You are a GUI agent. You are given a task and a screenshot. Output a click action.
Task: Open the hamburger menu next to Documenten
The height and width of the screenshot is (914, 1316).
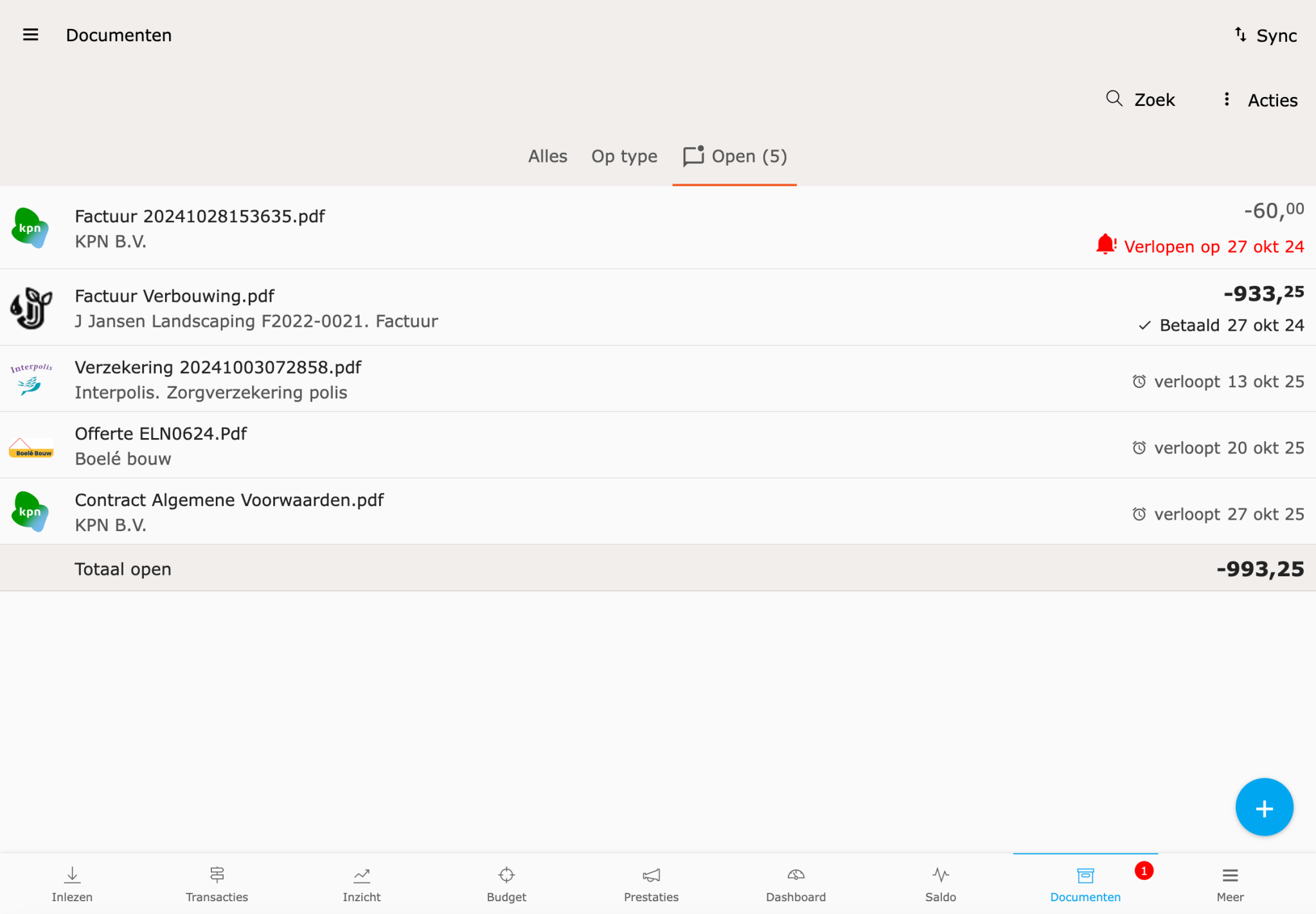pyautogui.click(x=30, y=35)
